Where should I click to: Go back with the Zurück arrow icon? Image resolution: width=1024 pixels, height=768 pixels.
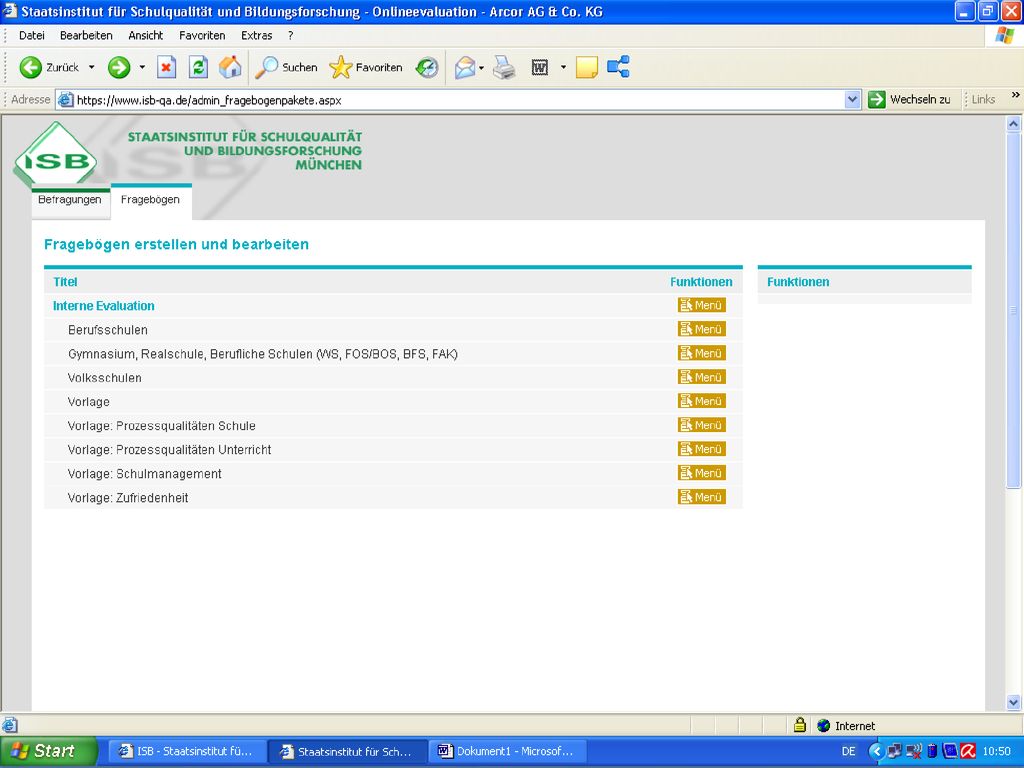30,67
